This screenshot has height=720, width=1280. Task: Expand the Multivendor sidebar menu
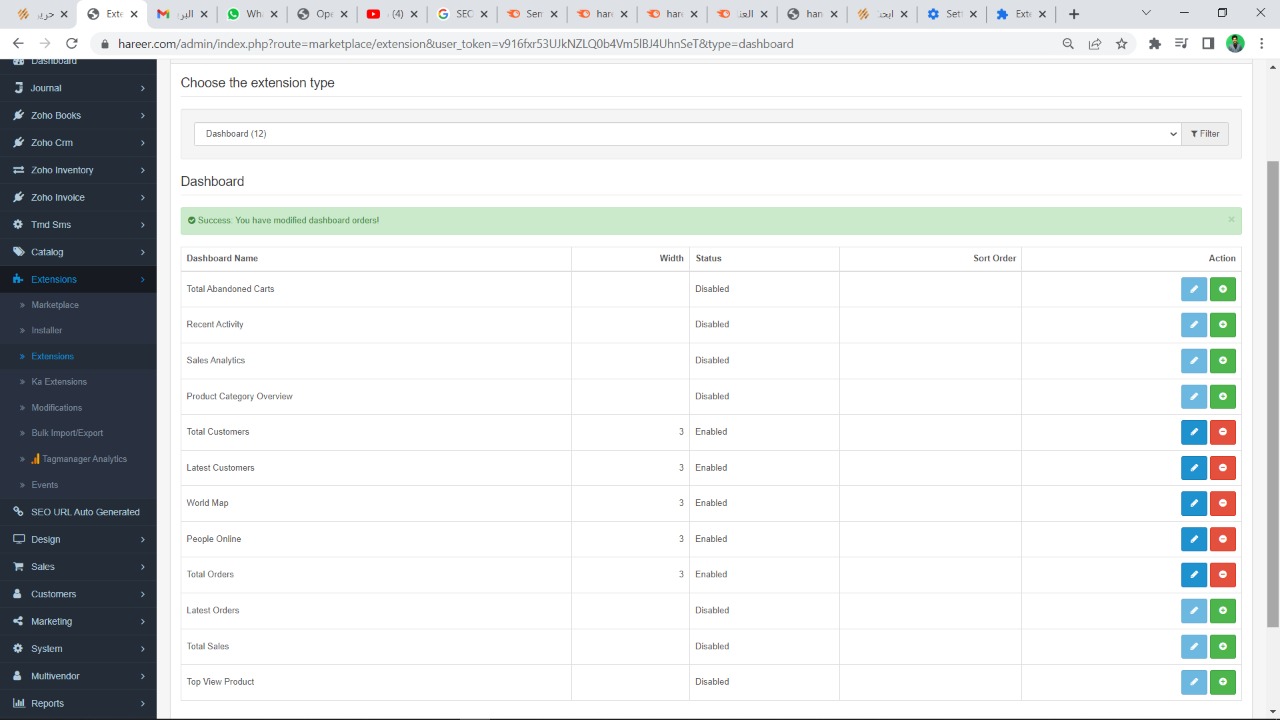(x=78, y=676)
